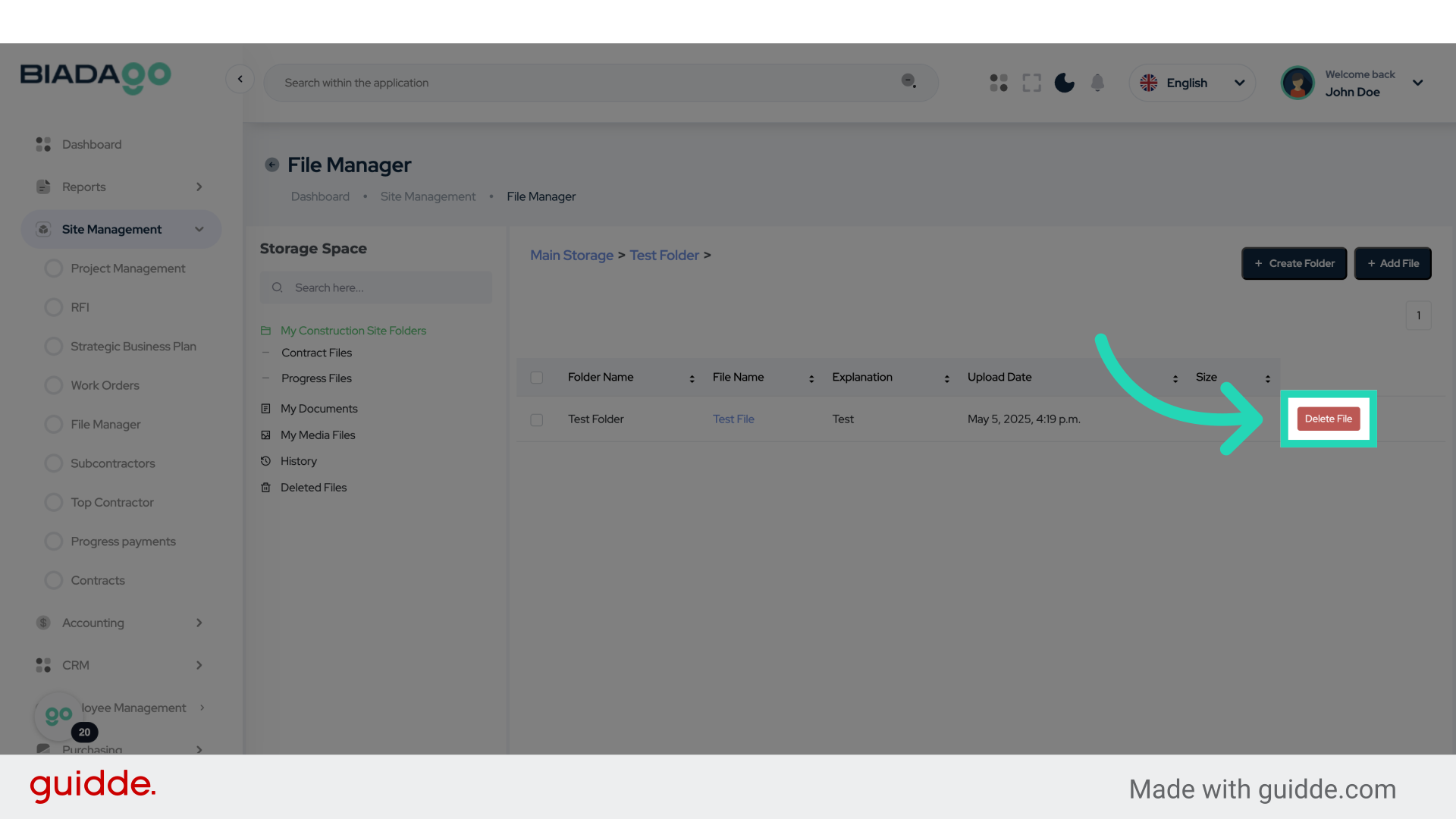Open the History entry in Storage Space

298,461
